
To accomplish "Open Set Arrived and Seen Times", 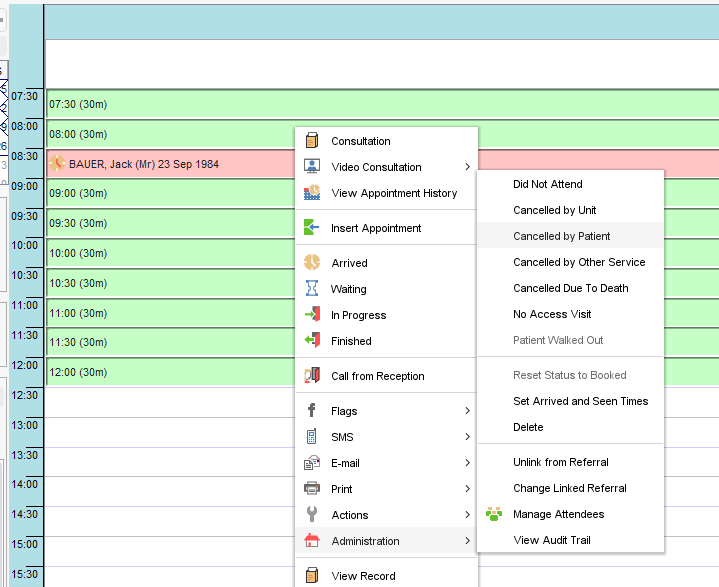I will coord(570,401).
